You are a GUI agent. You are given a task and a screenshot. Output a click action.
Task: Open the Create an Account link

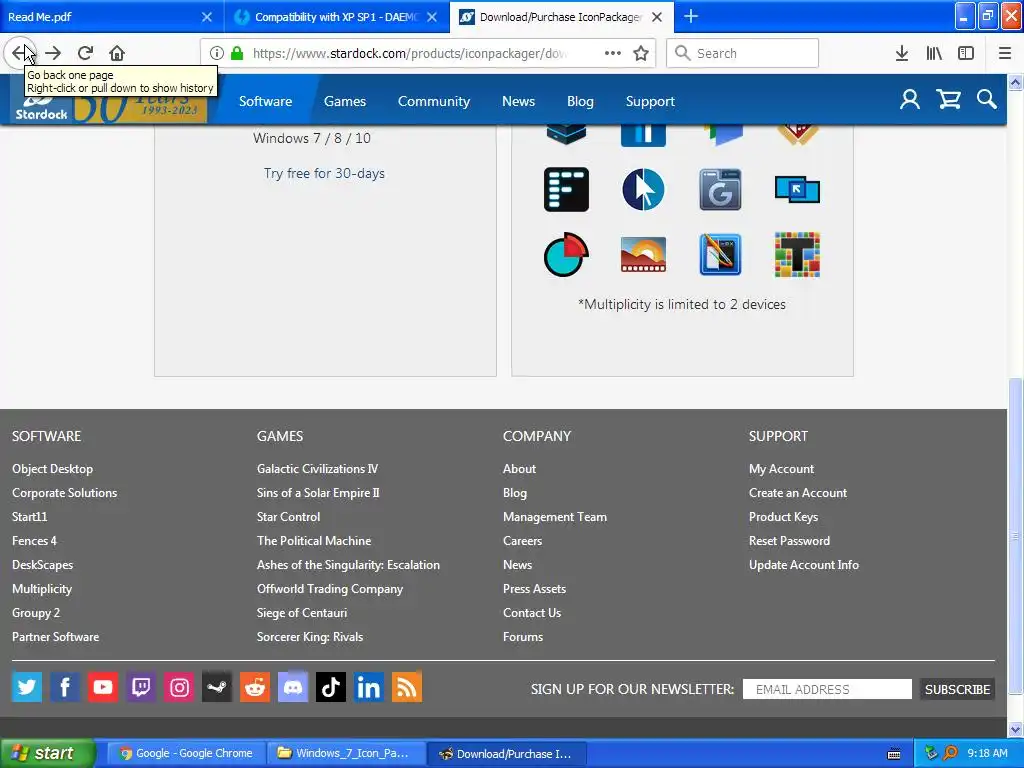point(797,493)
